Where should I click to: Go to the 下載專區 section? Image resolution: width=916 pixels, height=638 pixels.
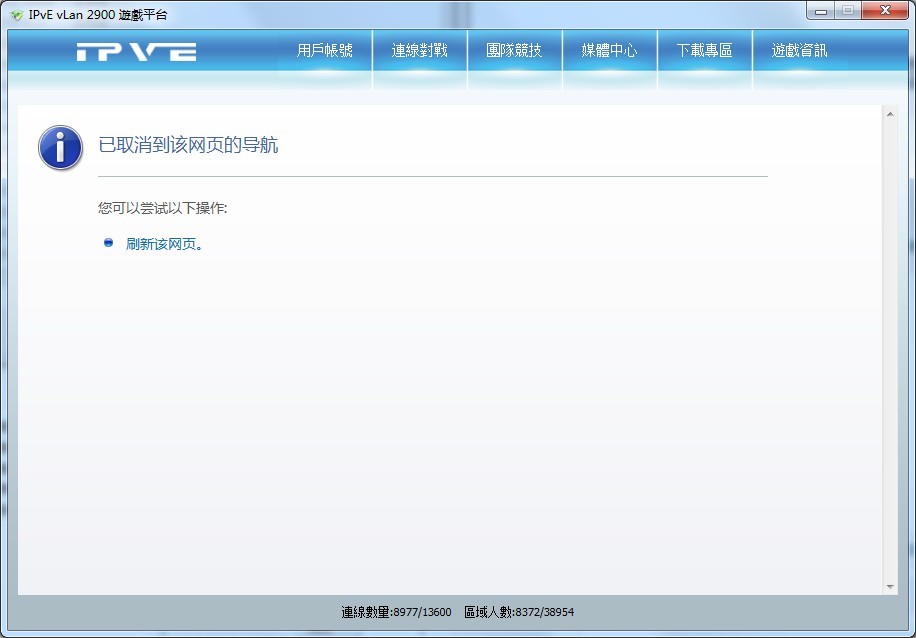(705, 51)
